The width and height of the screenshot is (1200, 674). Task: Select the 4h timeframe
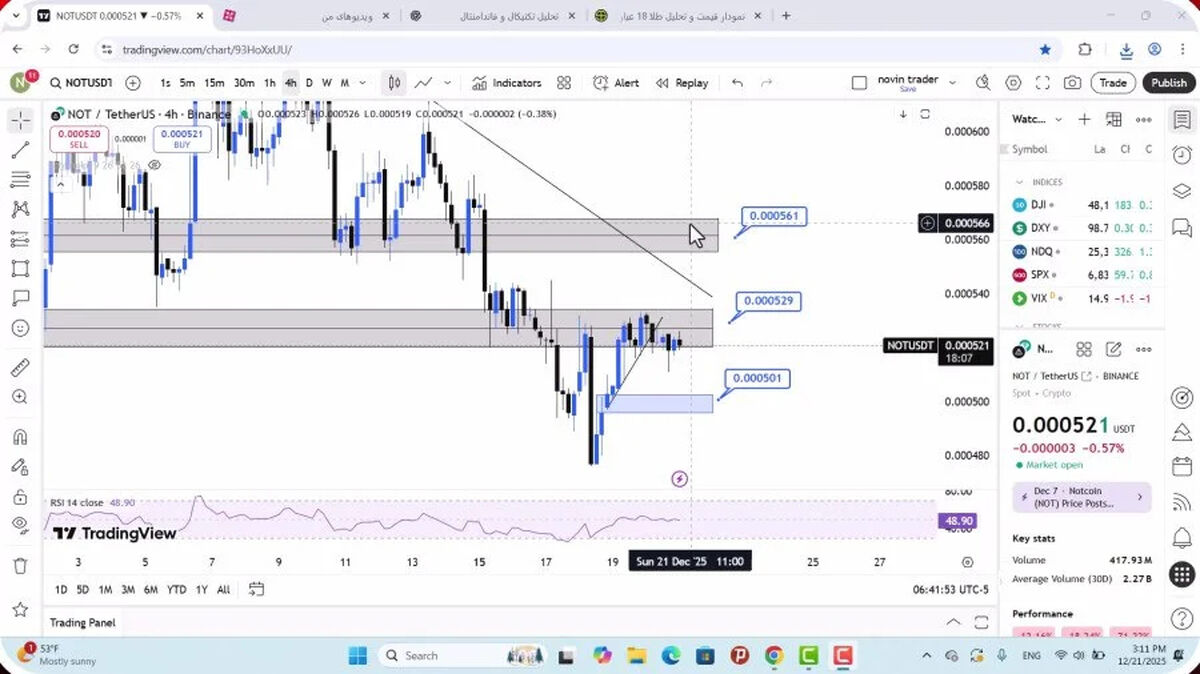click(290, 83)
